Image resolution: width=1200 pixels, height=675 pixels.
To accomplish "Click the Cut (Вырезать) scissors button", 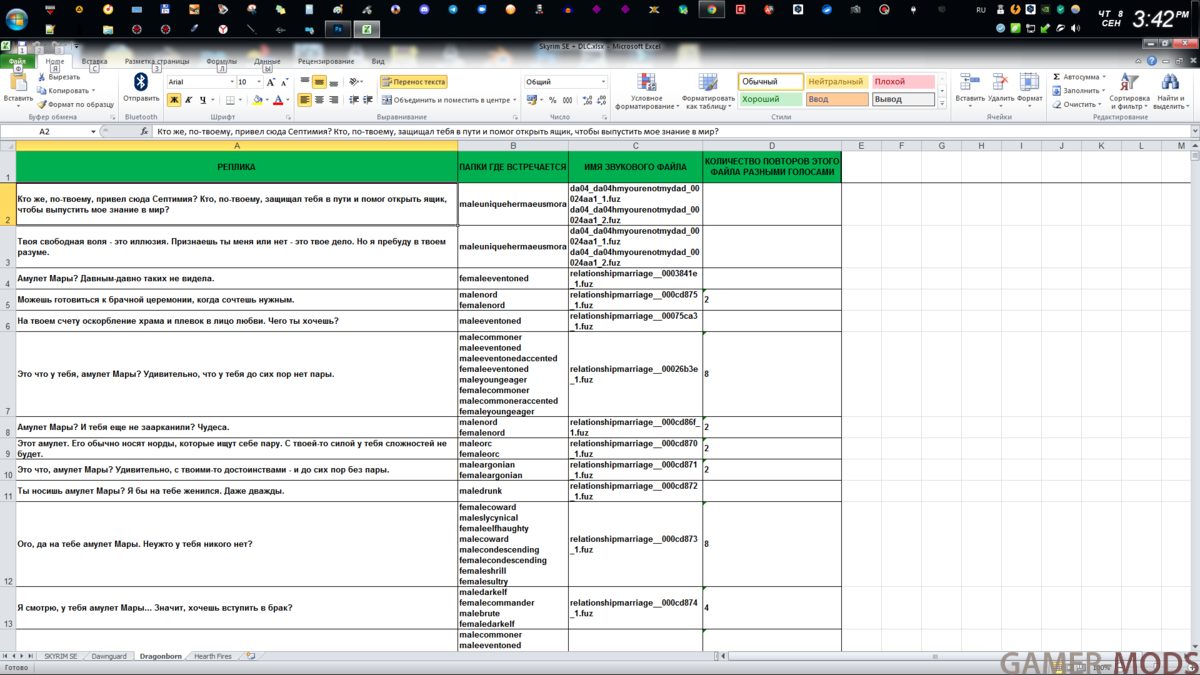I will (x=59, y=77).
